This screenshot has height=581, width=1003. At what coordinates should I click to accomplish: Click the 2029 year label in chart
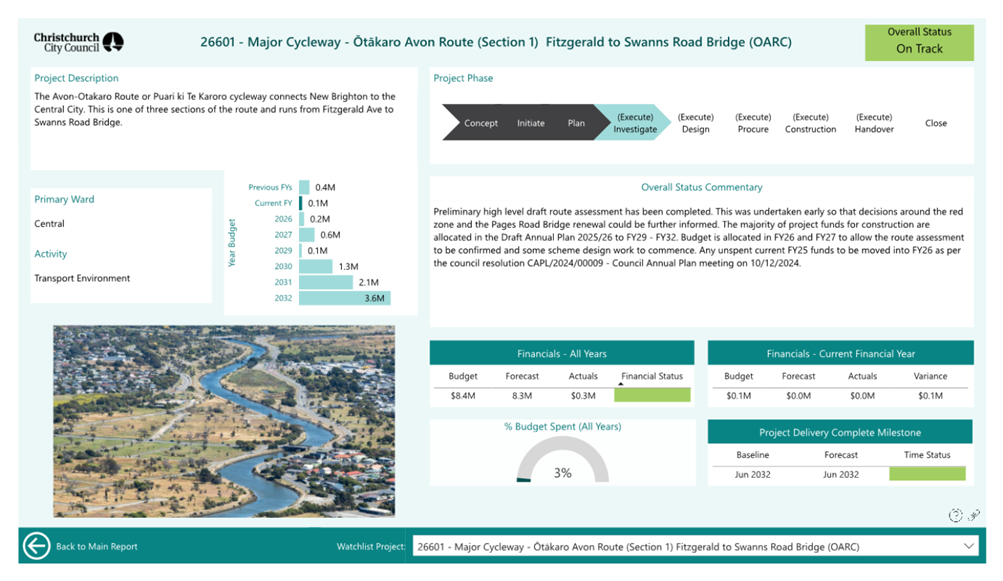coord(283,250)
